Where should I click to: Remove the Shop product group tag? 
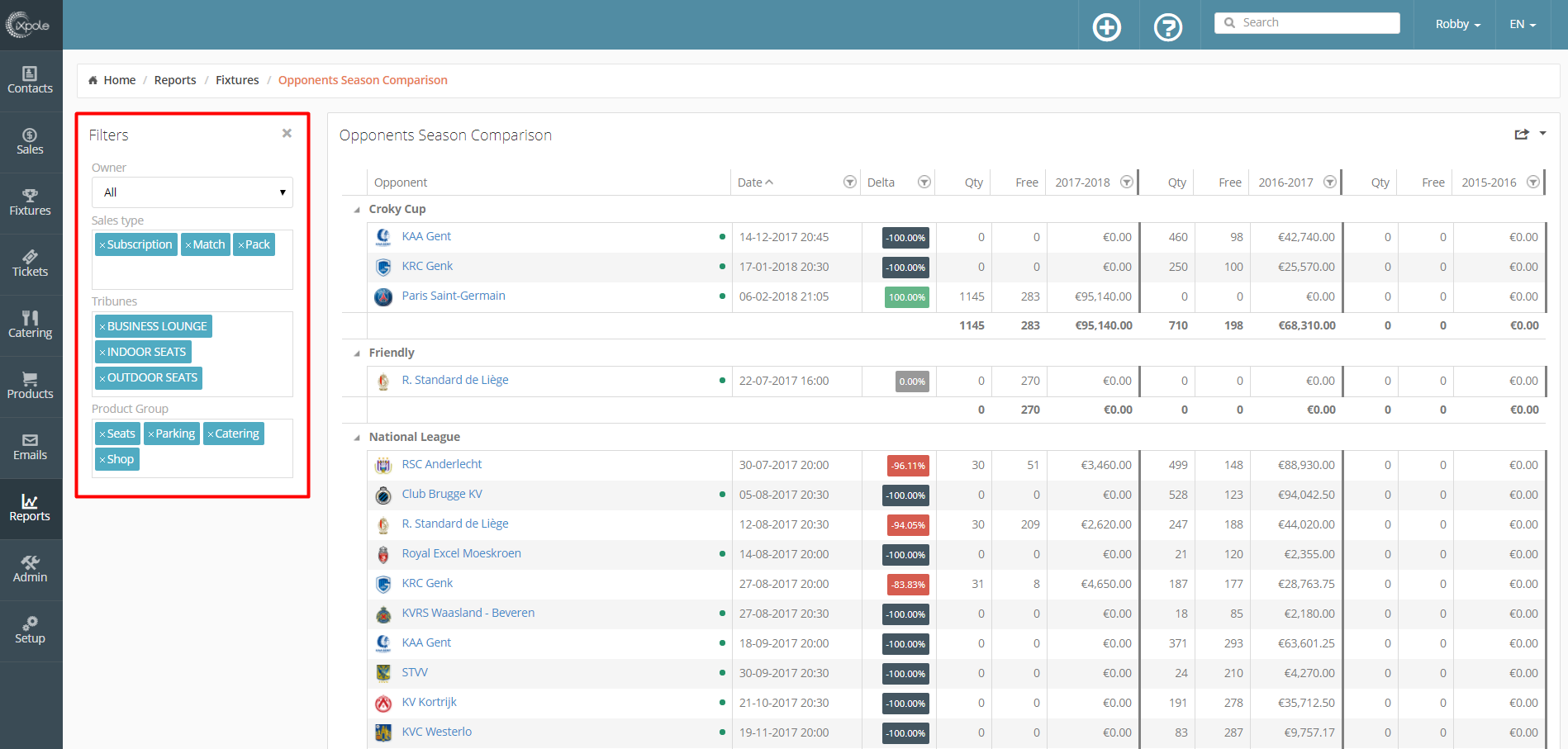pyautogui.click(x=102, y=460)
